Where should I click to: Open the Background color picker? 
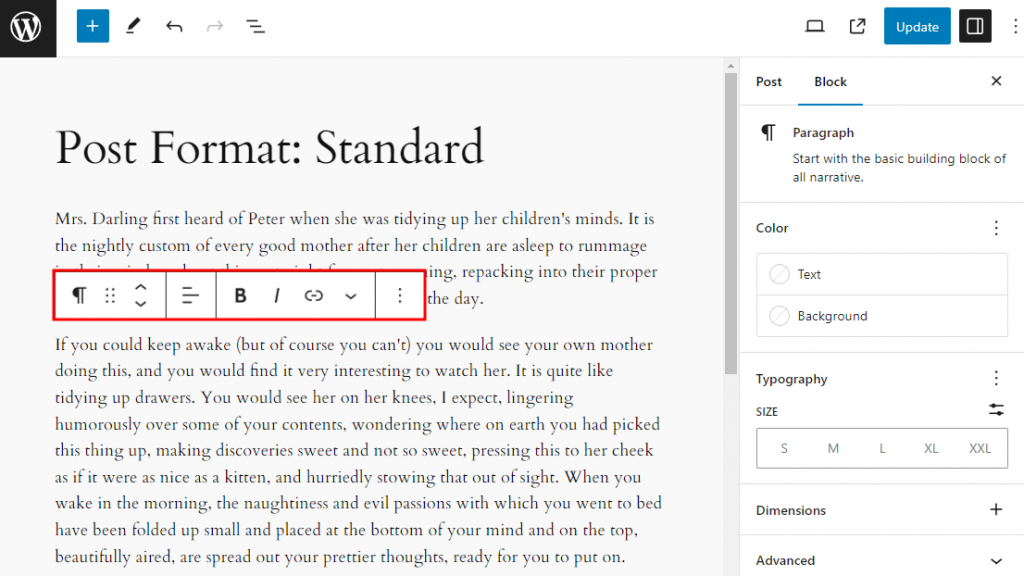coord(880,315)
